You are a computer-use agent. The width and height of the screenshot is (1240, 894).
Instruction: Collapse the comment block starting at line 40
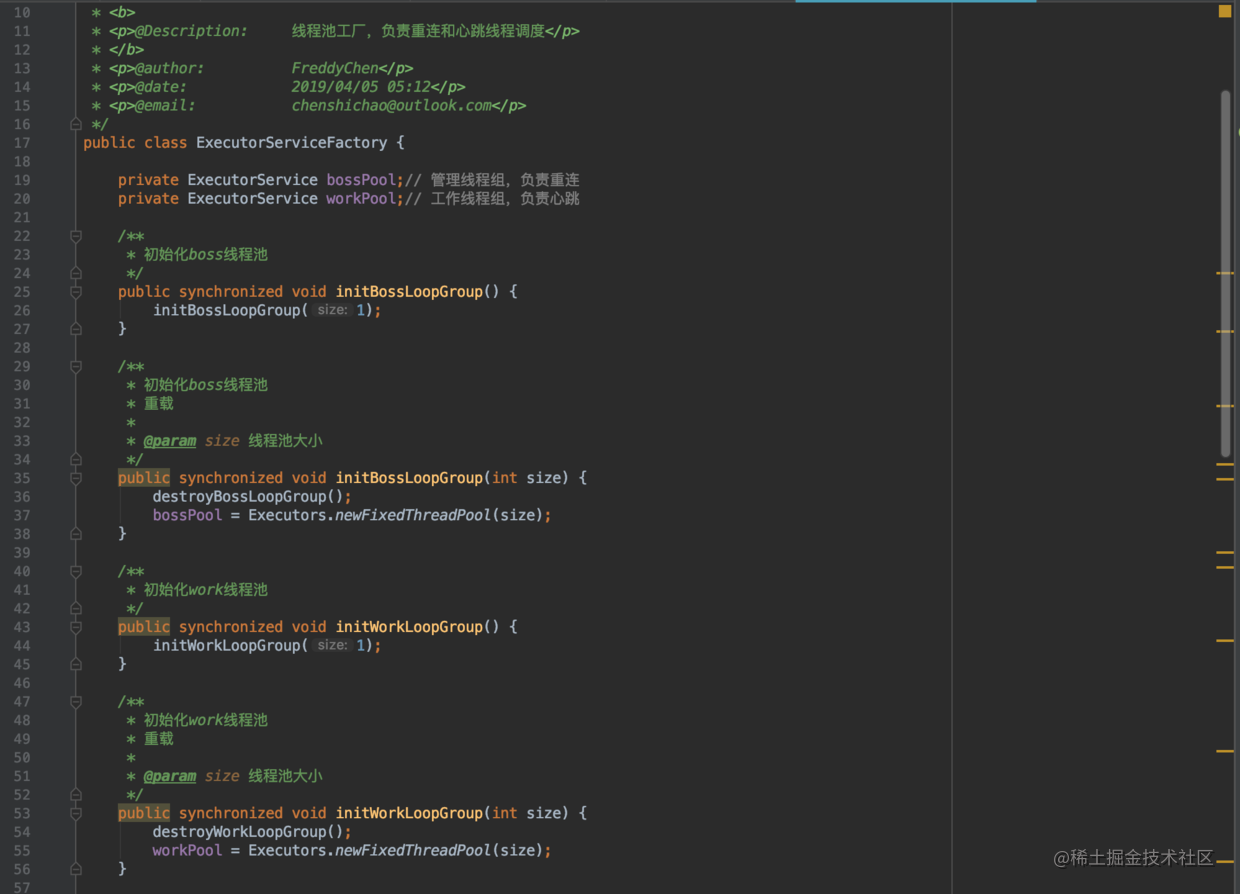(76, 571)
